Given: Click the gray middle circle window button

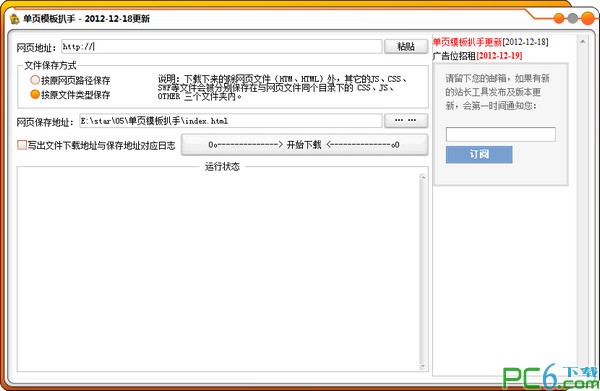Looking at the screenshot, I should click(x=572, y=18).
